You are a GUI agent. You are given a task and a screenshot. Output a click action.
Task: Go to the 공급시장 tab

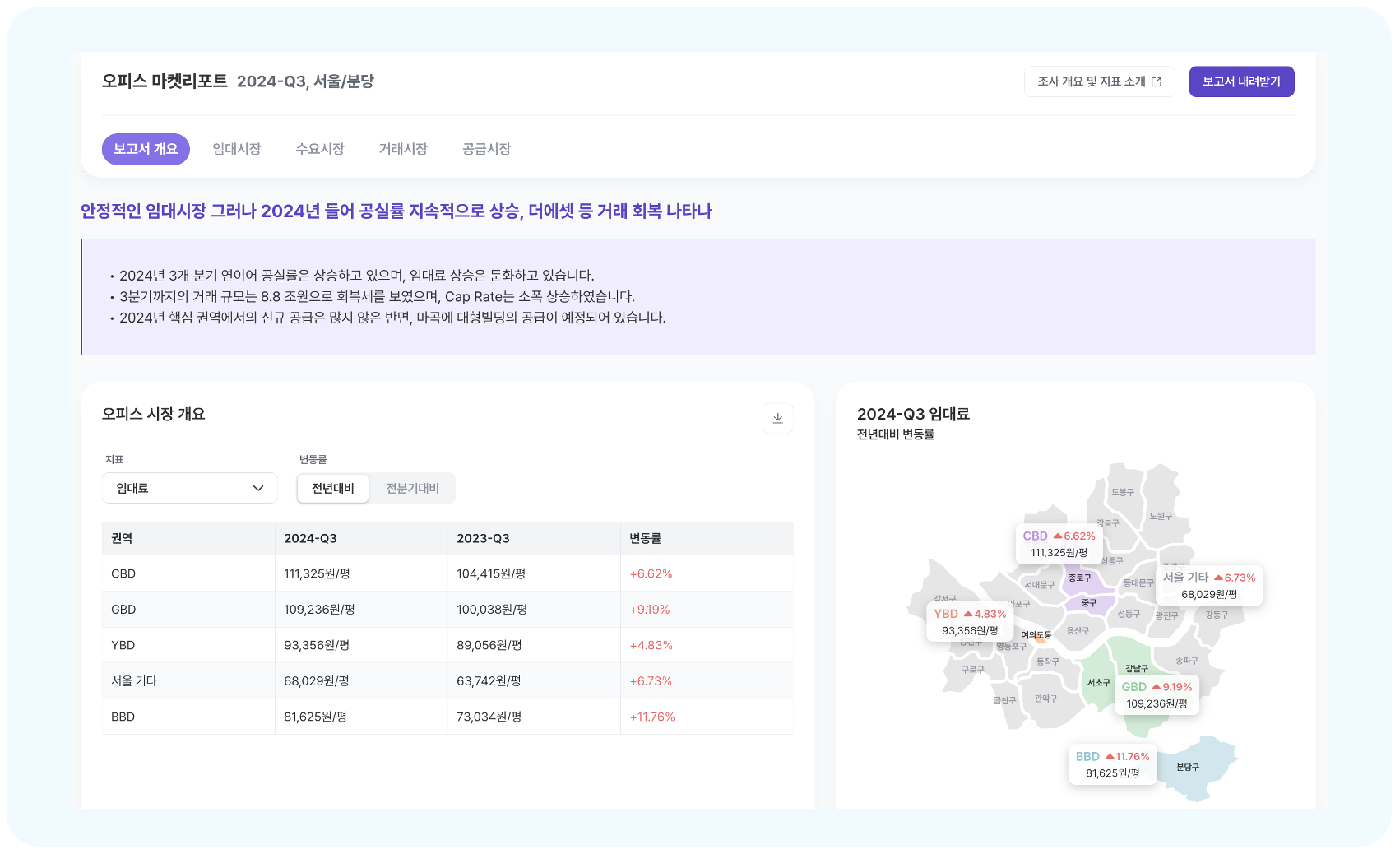pos(487,149)
